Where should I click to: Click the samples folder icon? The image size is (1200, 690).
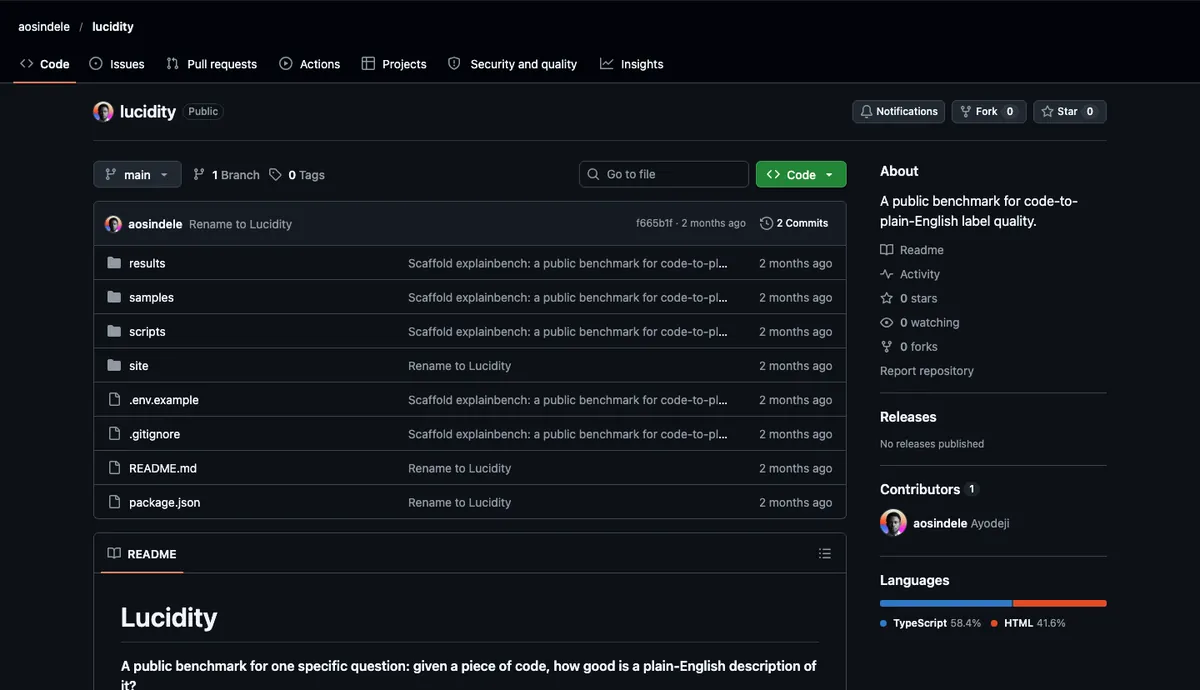114,297
